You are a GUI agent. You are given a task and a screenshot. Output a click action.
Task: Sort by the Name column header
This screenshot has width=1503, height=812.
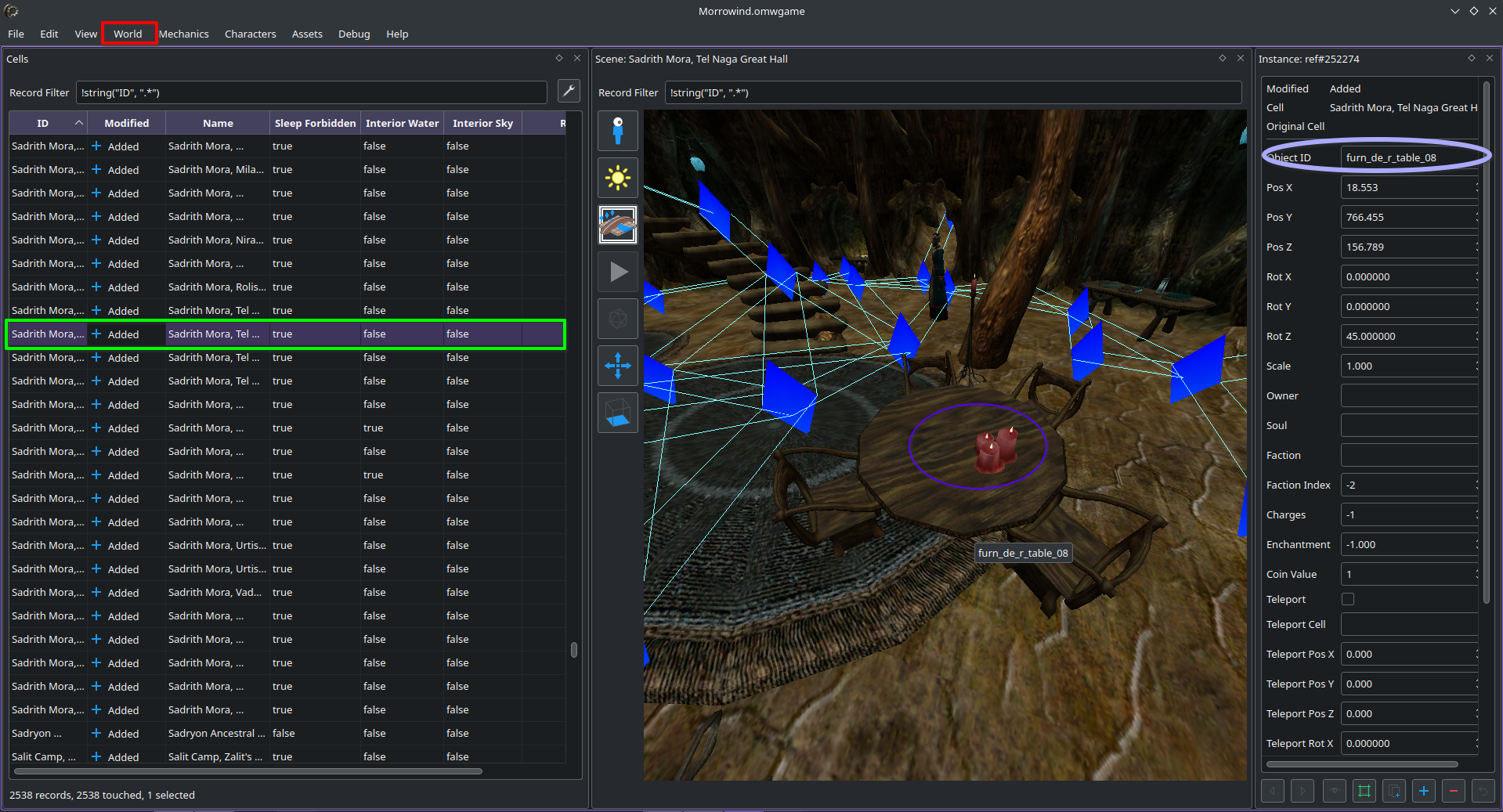218,123
